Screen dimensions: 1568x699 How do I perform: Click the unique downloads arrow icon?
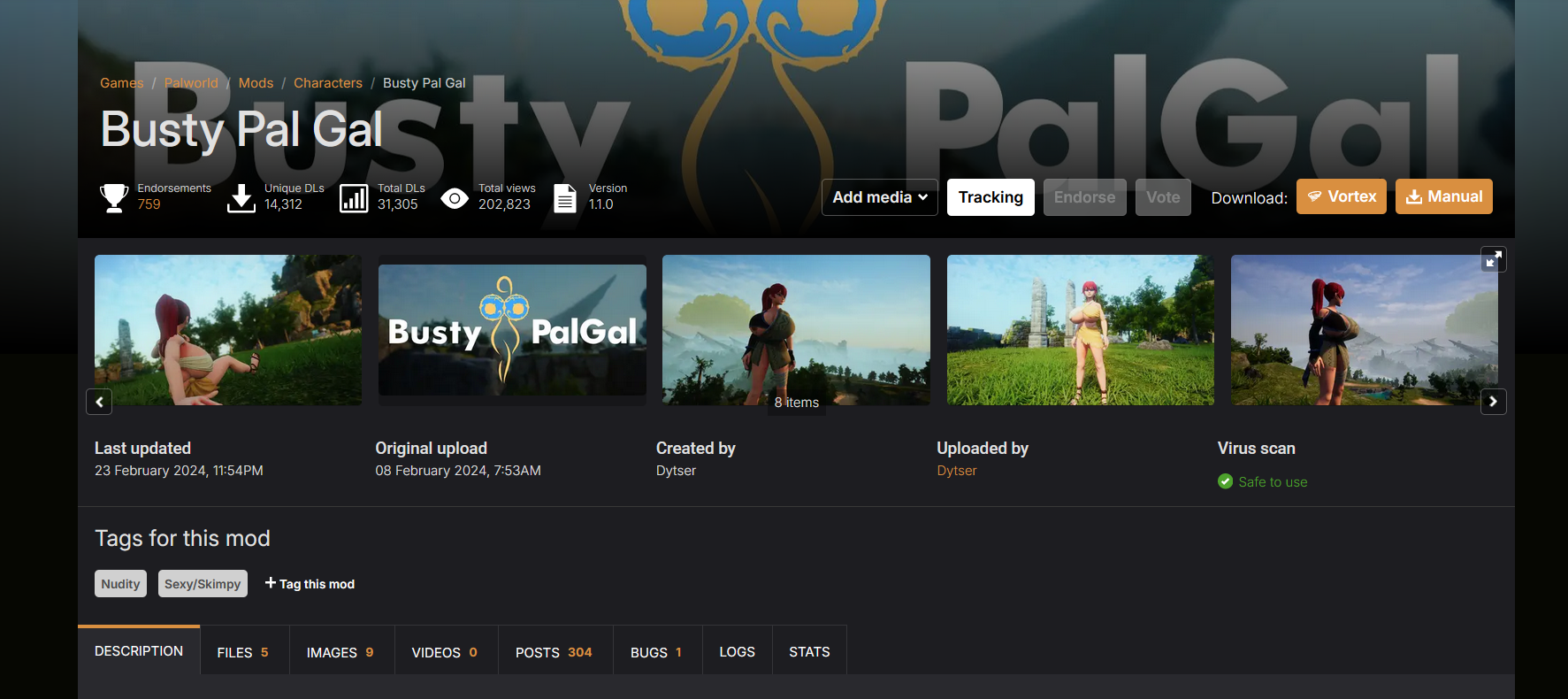click(x=241, y=198)
